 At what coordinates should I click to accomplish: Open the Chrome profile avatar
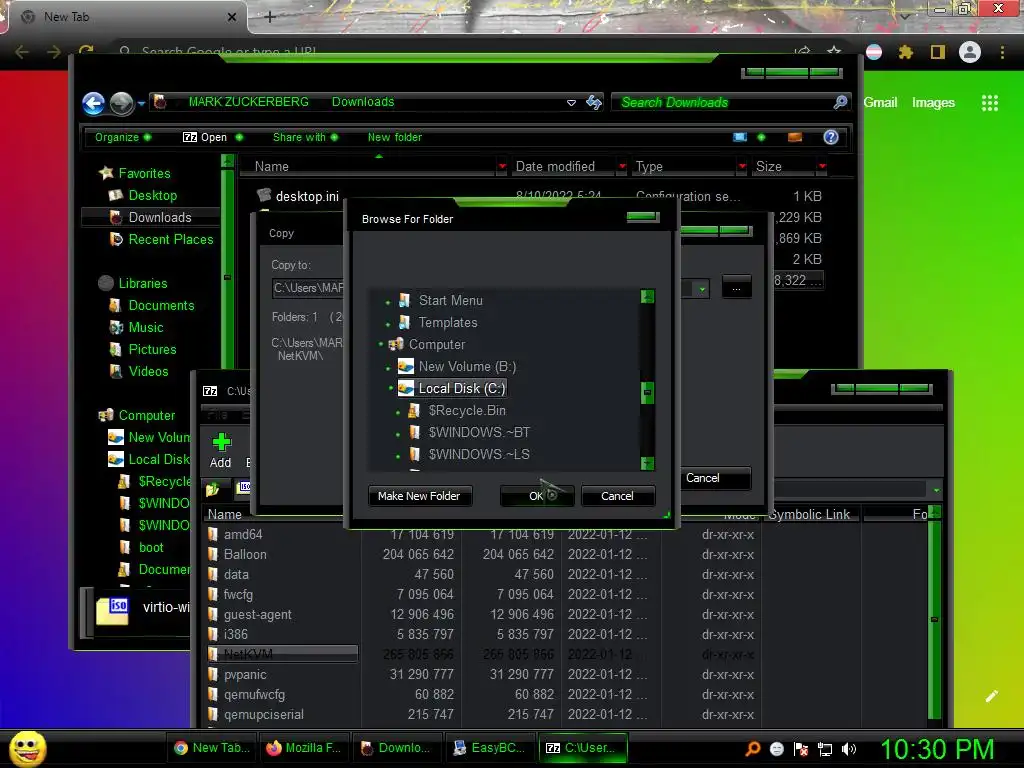[x=970, y=52]
